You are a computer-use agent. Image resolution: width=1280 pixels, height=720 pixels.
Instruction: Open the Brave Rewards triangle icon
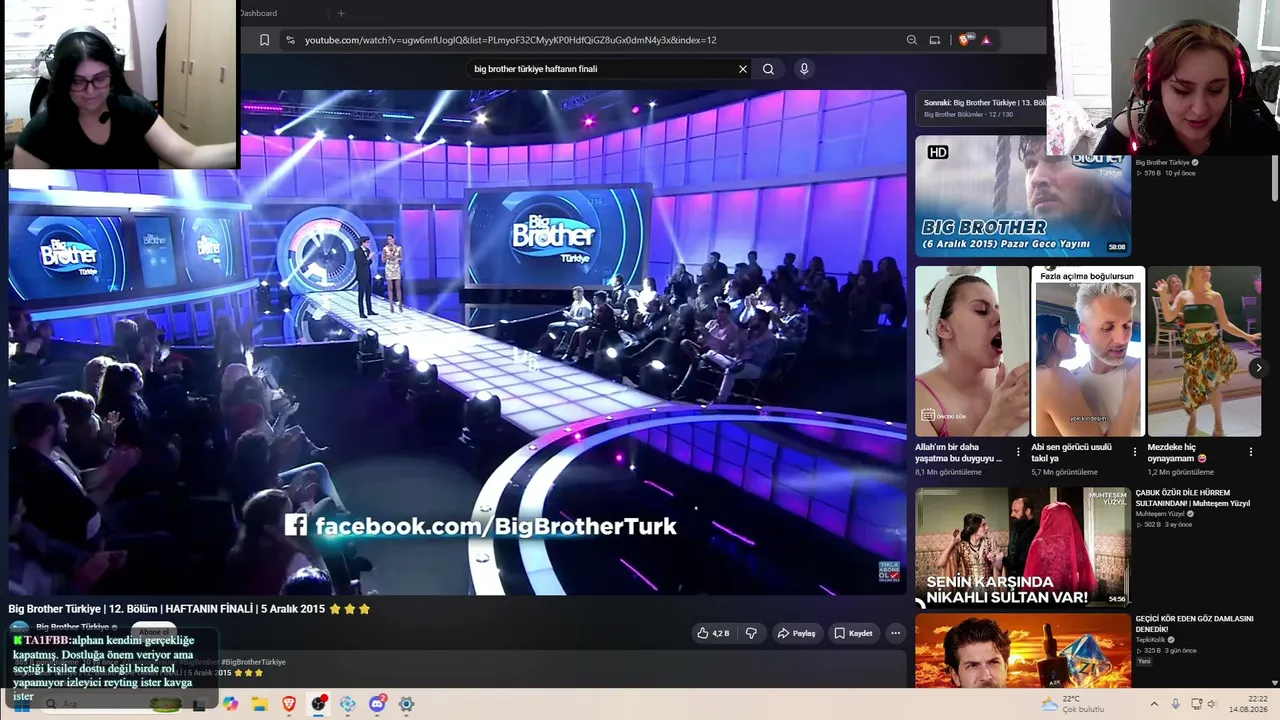[x=986, y=40]
